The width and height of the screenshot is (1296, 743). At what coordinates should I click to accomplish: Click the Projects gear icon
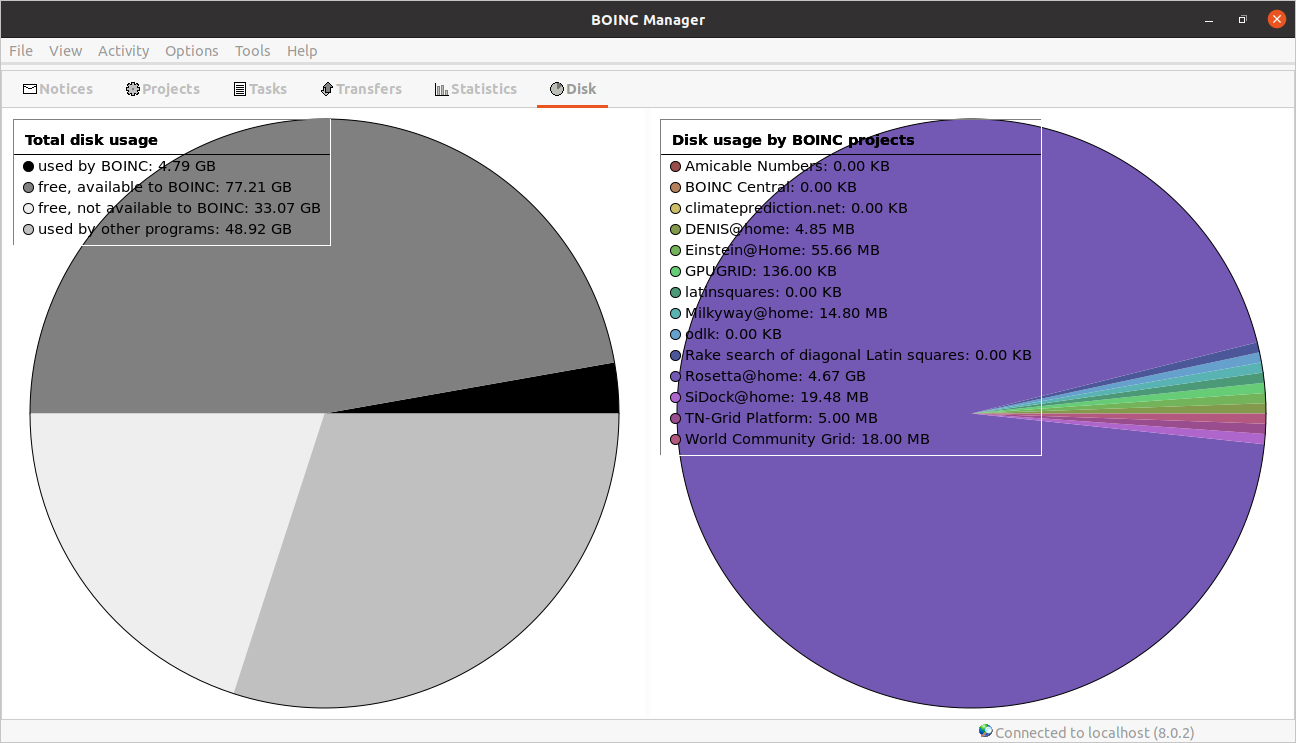click(x=131, y=89)
